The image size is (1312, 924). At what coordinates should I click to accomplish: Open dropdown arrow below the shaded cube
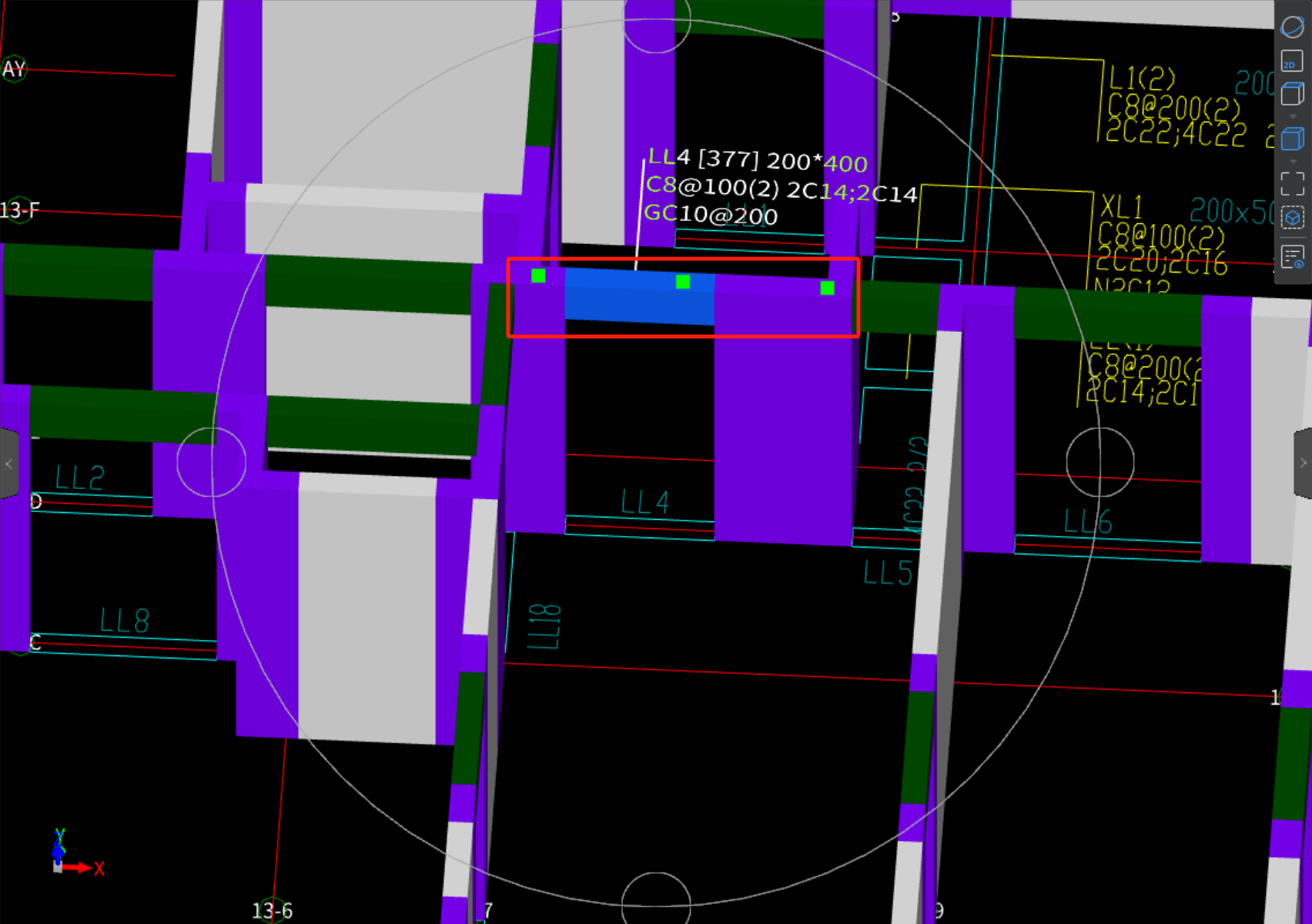coord(1293,162)
